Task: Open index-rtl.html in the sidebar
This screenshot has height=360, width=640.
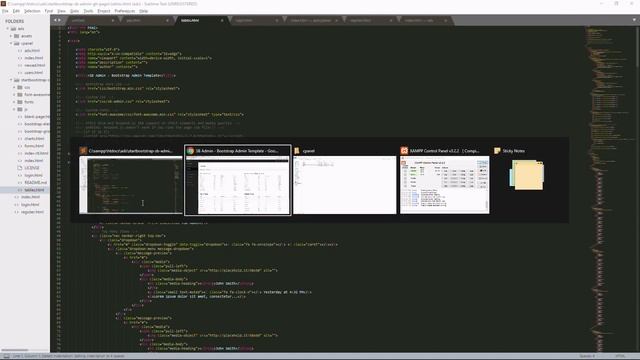Action: (x=36, y=153)
